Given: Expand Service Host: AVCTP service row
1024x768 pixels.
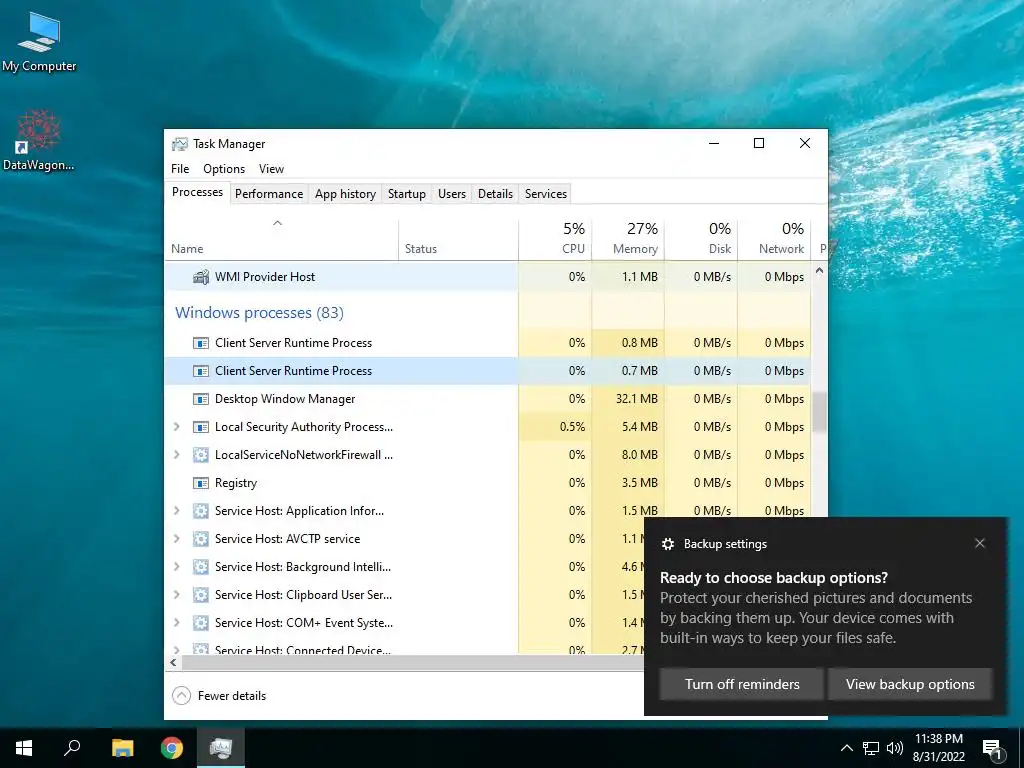Looking at the screenshot, I should pyautogui.click(x=176, y=539).
